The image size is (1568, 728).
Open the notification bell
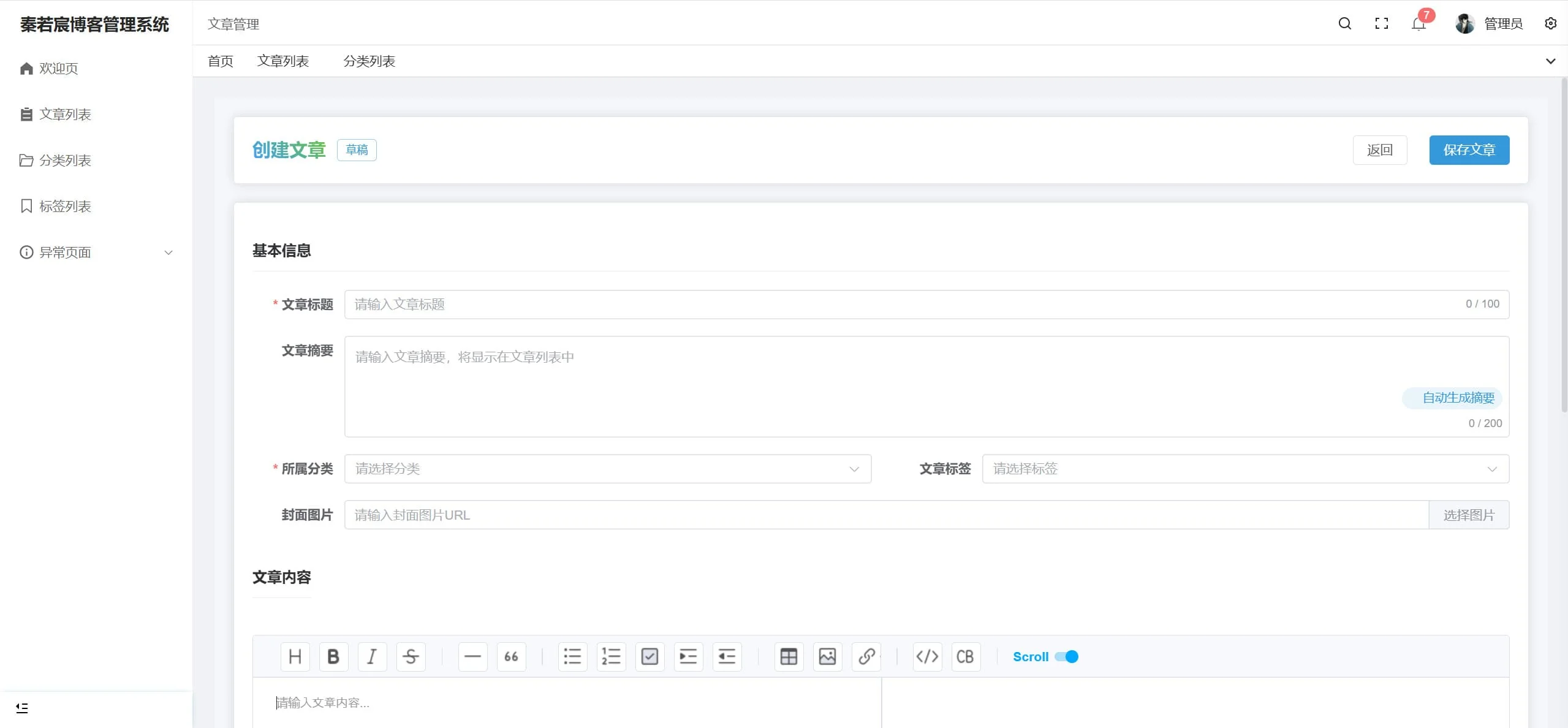pyautogui.click(x=1418, y=24)
